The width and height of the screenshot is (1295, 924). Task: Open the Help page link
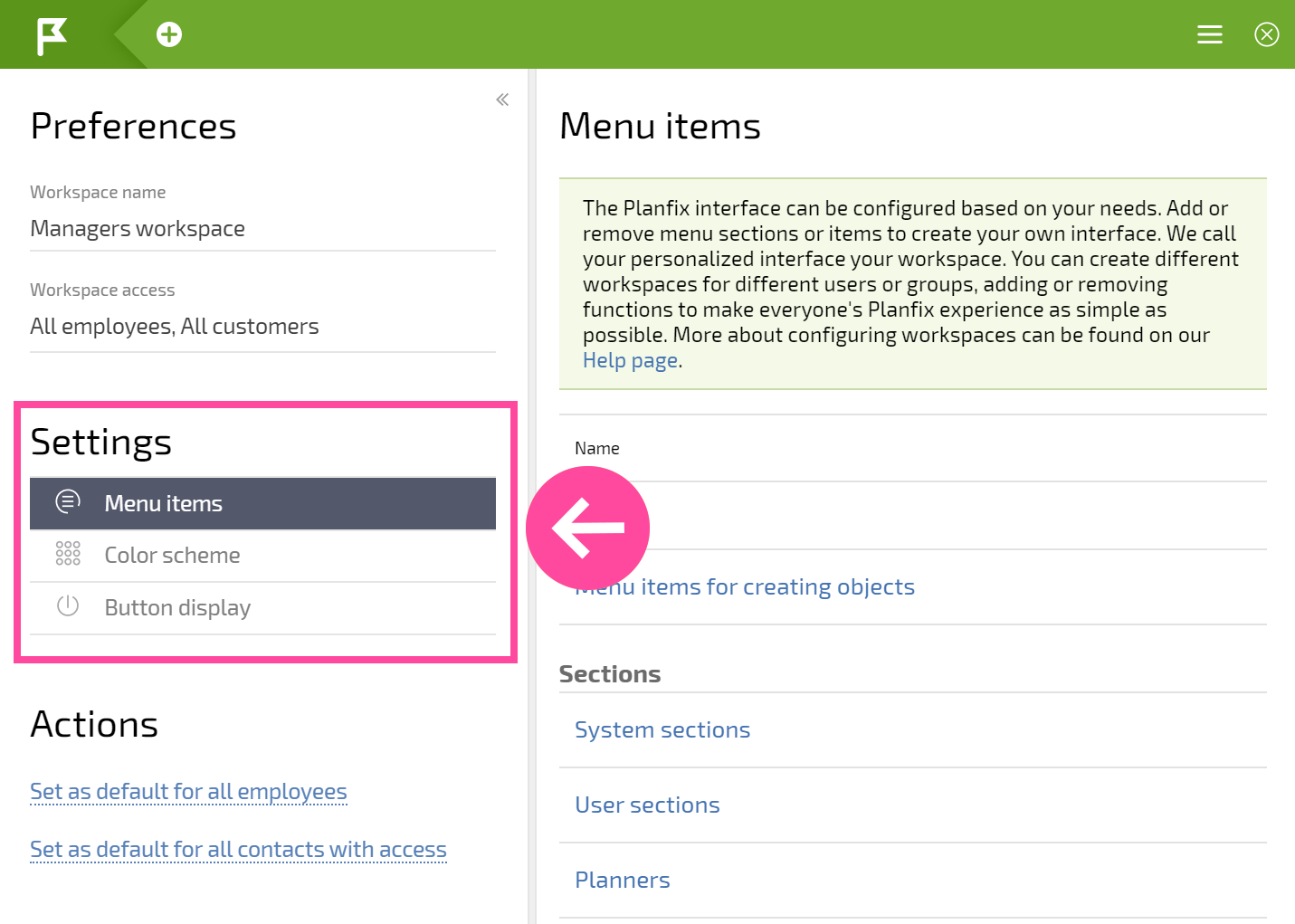(630, 360)
